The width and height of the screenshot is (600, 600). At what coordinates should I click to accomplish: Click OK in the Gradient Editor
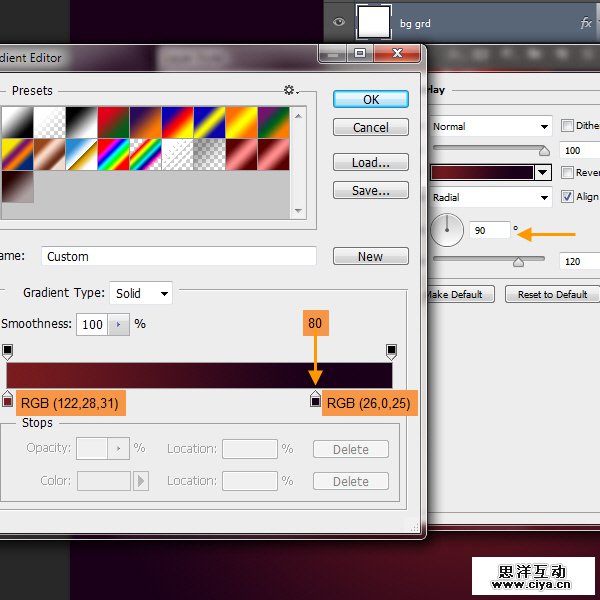(371, 99)
